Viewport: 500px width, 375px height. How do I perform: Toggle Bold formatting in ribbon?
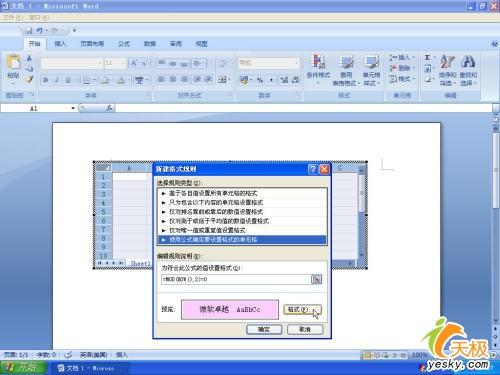pos(46,80)
